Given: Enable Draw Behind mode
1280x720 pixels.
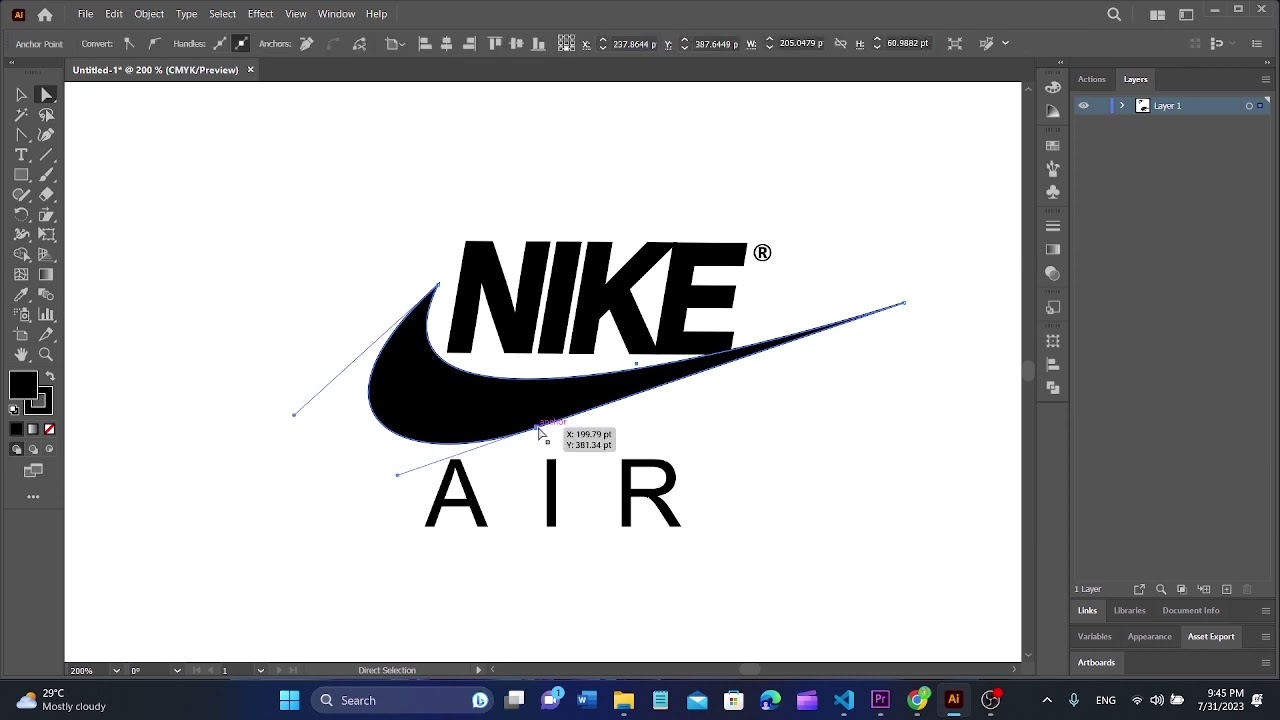Looking at the screenshot, I should tap(33, 449).
